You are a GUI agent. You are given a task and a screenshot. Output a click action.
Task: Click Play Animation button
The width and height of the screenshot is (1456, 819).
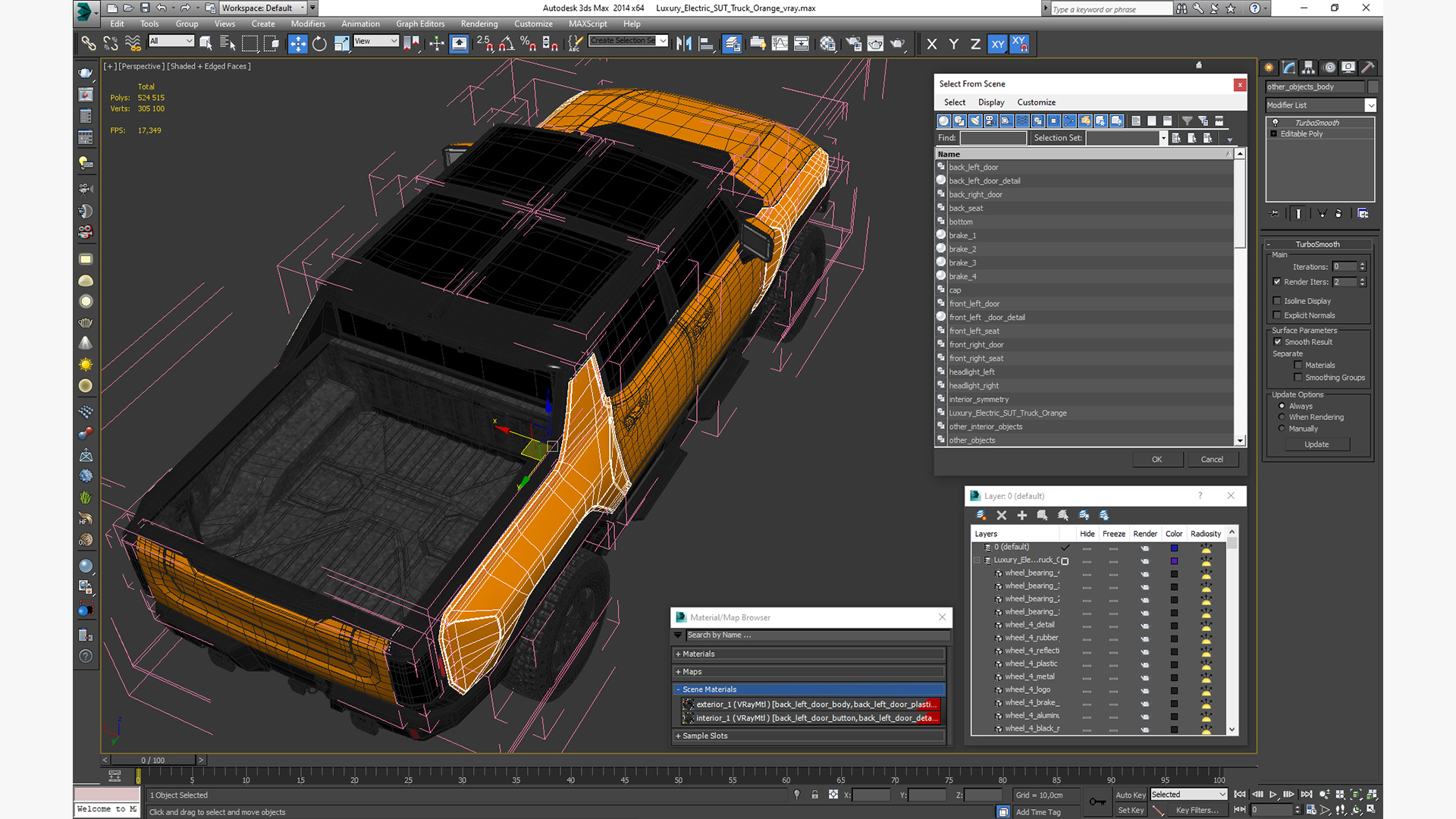coord(1272,795)
